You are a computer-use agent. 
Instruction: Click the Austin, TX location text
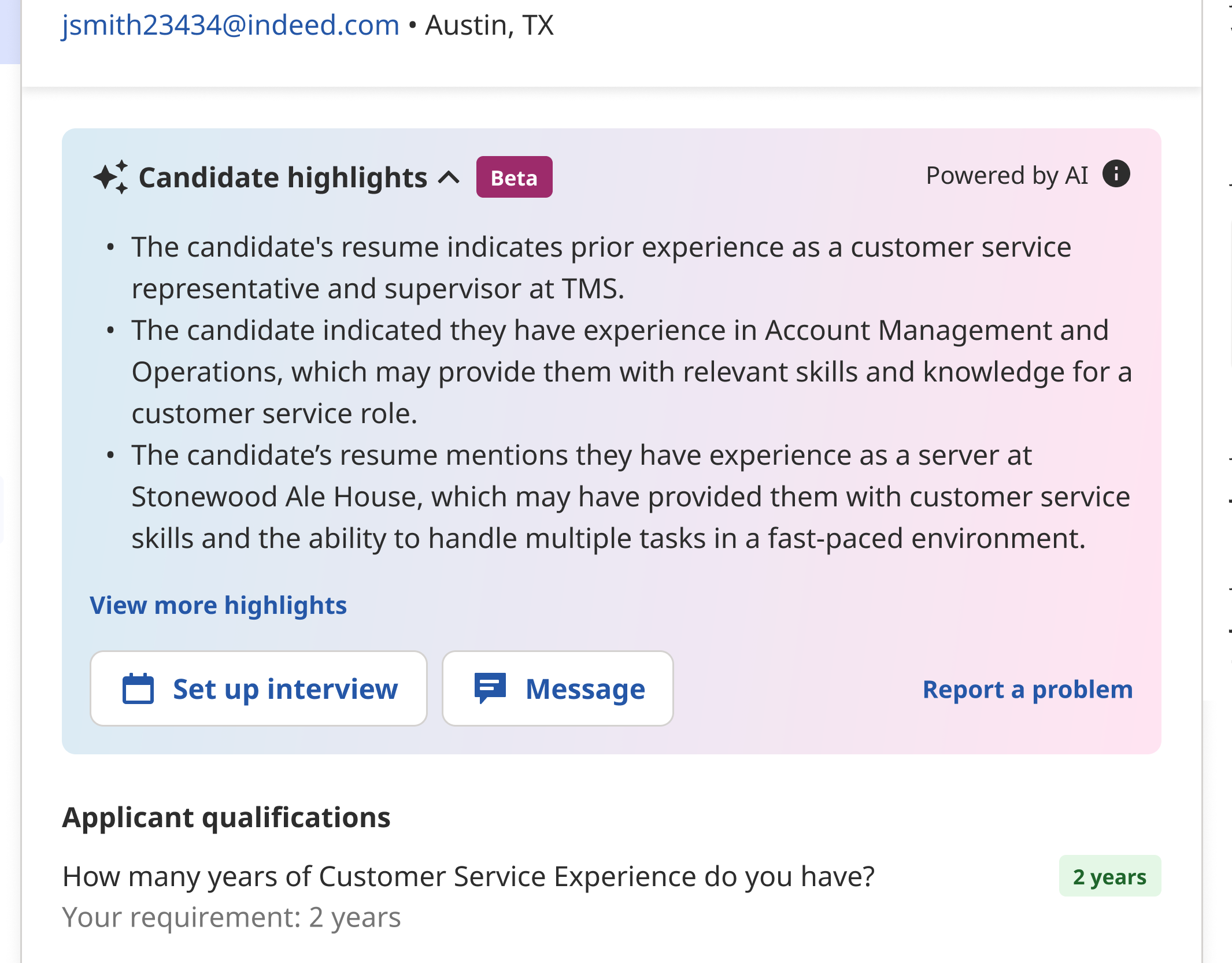(489, 25)
